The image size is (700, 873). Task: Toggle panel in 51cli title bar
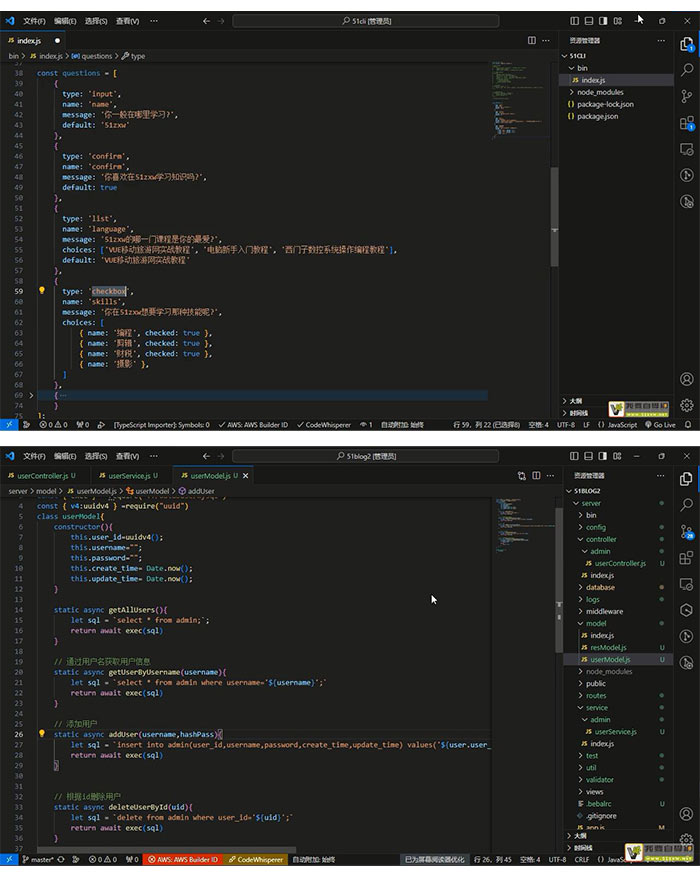pos(589,21)
